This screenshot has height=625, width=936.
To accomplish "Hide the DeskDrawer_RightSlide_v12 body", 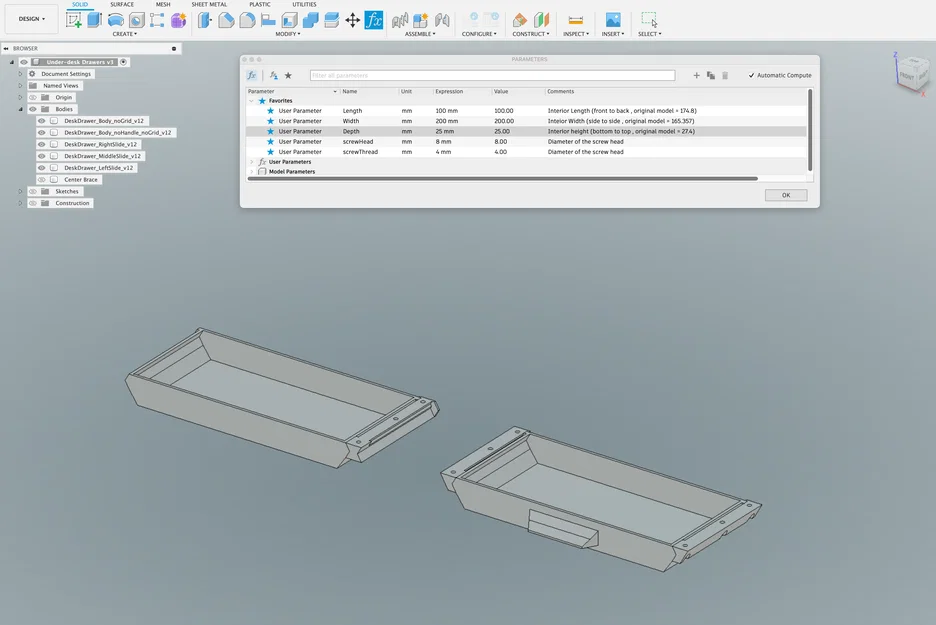I will click(x=42, y=145).
